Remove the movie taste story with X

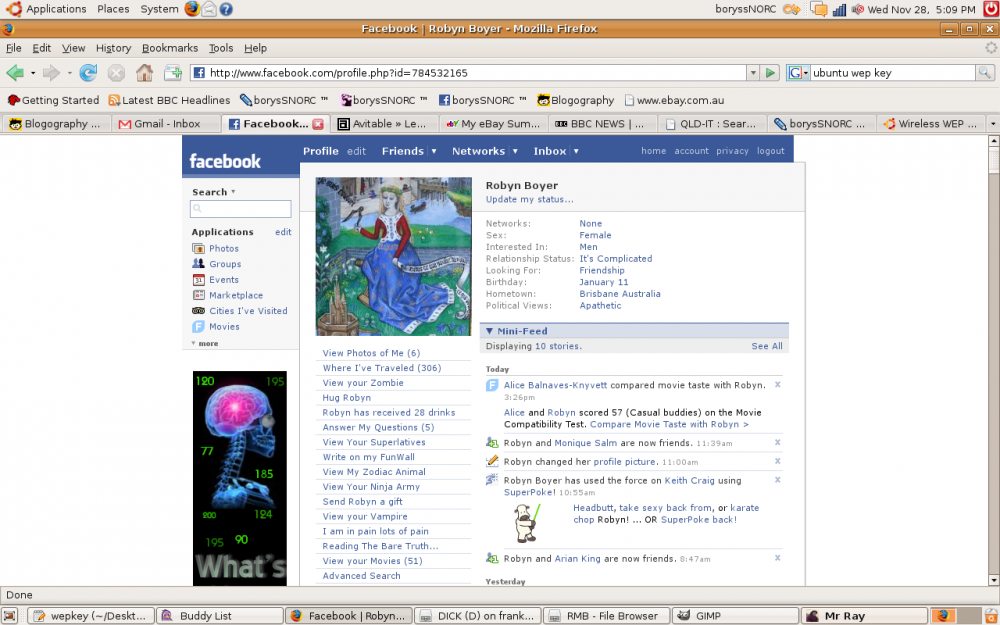(x=777, y=385)
